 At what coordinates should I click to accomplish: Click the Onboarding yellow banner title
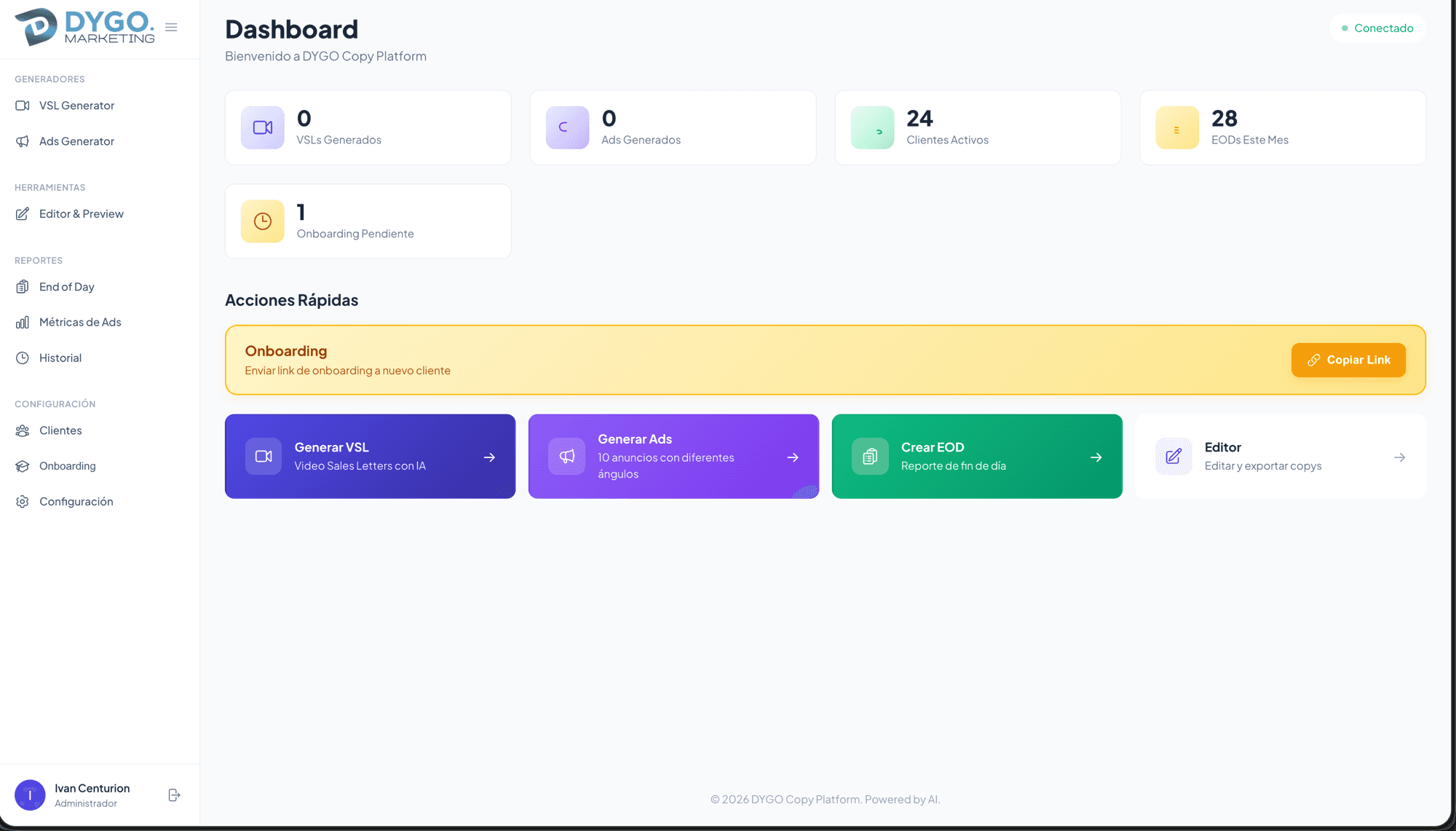click(x=286, y=351)
